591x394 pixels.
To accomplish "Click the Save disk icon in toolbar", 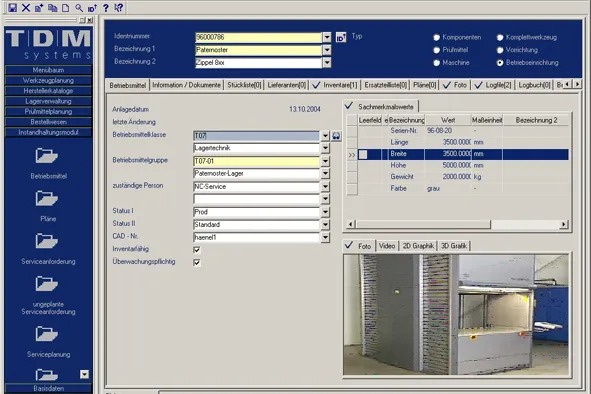I will 12,8.
